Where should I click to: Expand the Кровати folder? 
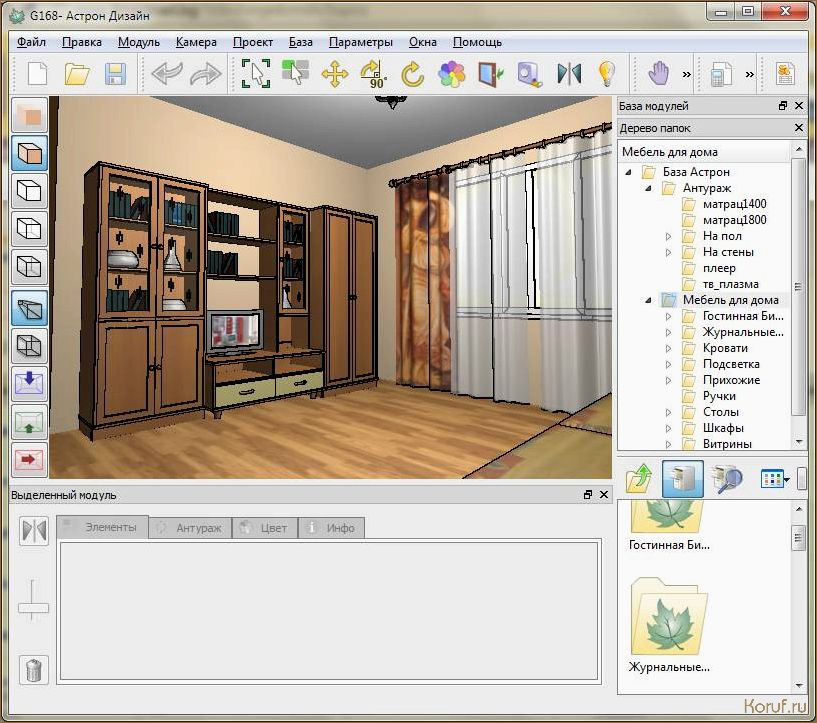[669, 348]
